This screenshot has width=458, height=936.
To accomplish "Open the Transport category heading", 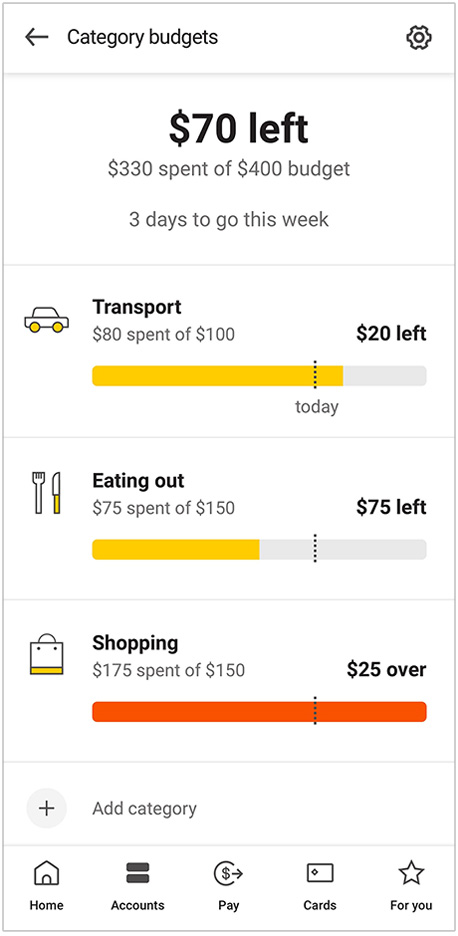I will (x=137, y=307).
